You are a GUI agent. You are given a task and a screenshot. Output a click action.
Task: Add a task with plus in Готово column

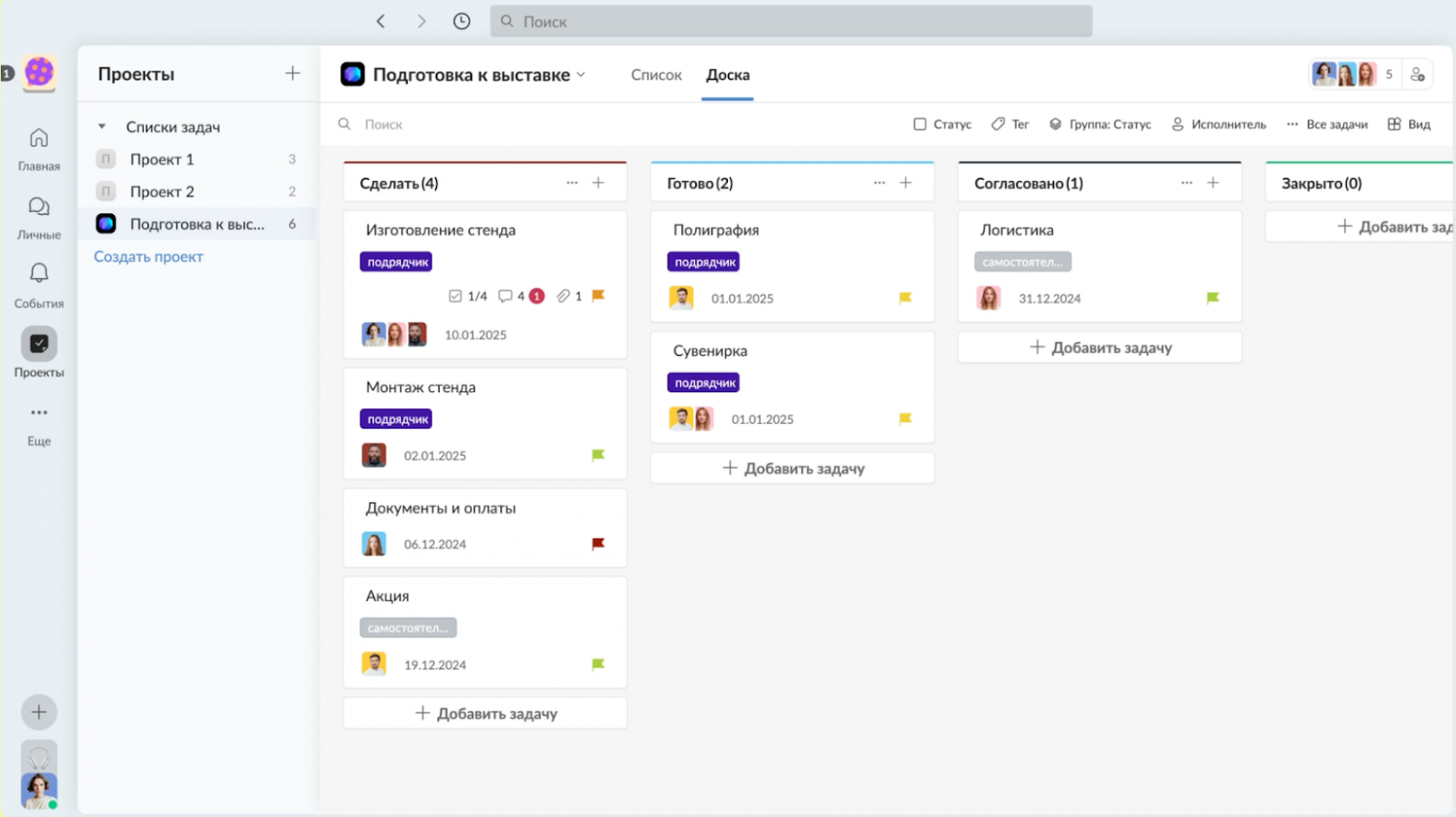(905, 183)
